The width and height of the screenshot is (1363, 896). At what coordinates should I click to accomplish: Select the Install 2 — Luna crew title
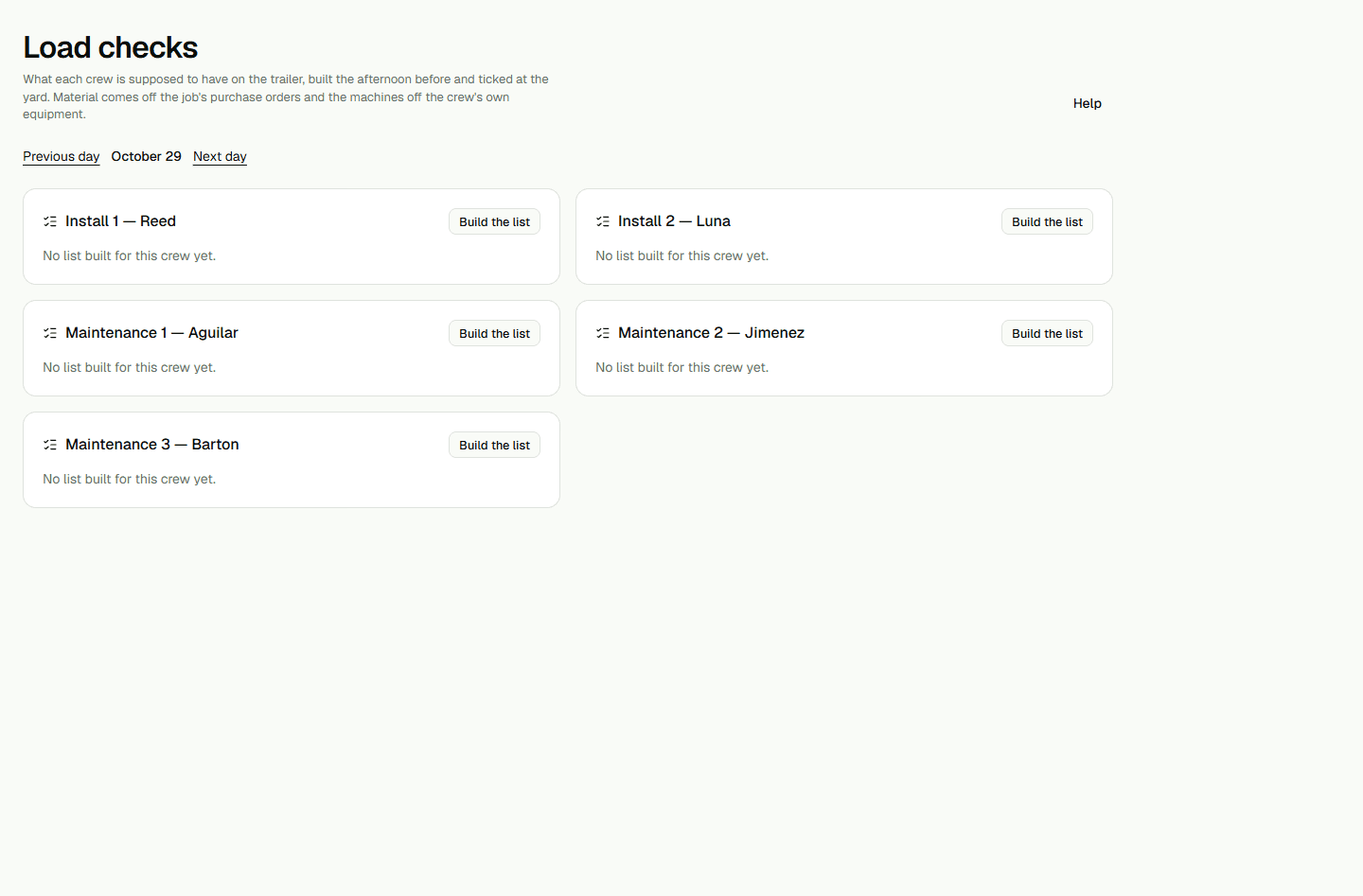pyautogui.click(x=674, y=221)
